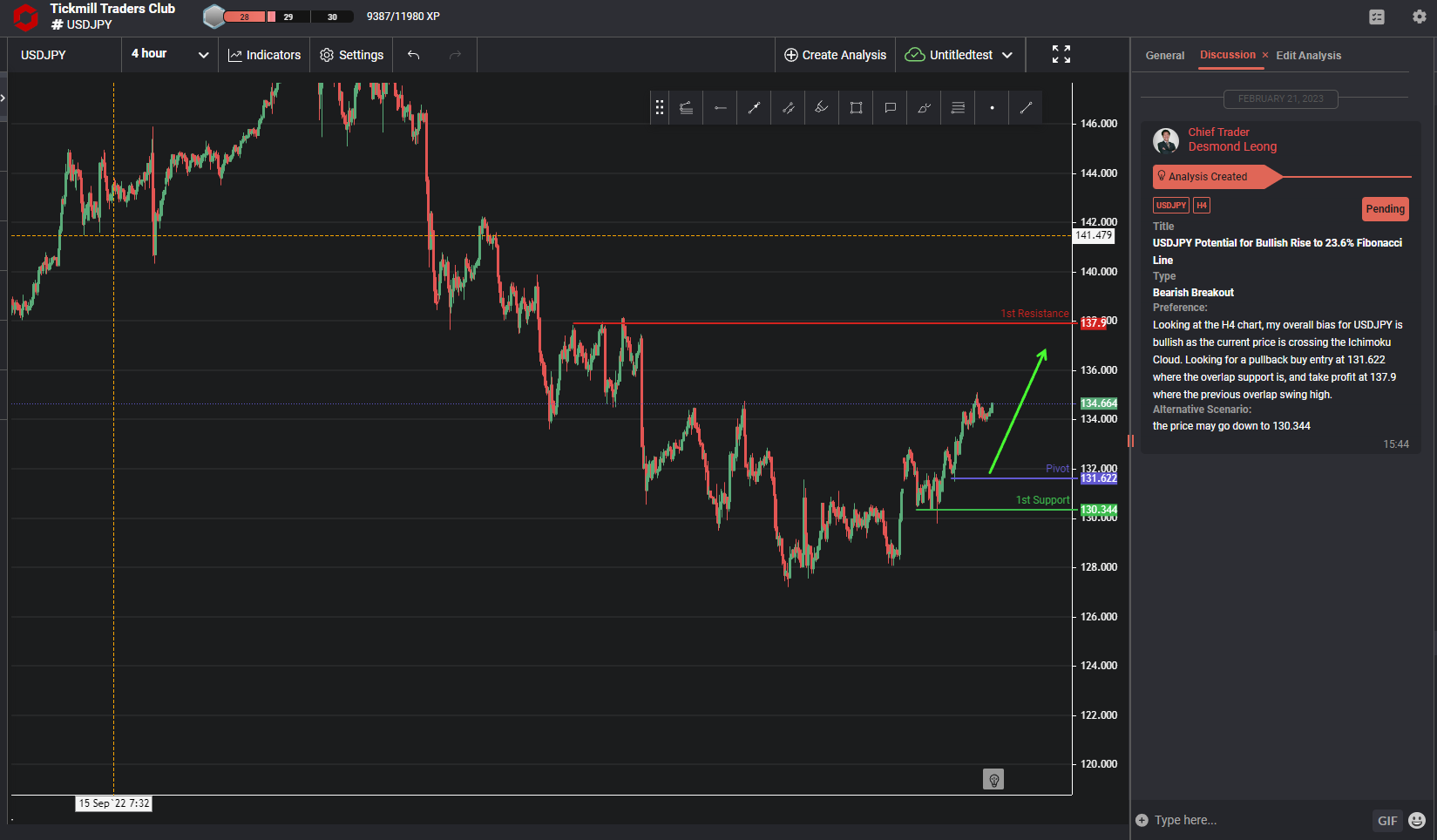
Task: Click the XP progress bar
Action: coord(288,17)
